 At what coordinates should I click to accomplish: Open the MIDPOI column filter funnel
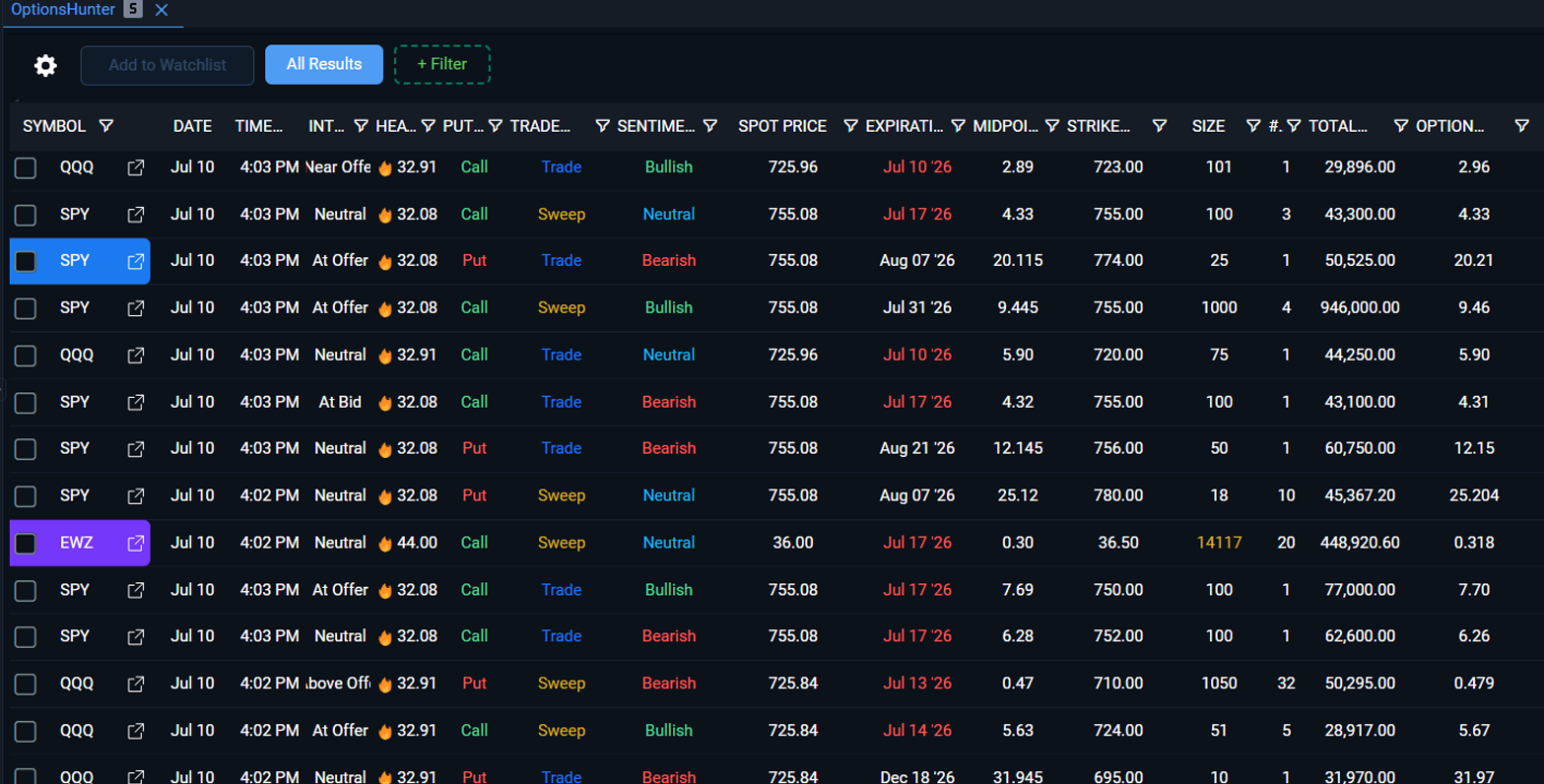coord(1052,126)
